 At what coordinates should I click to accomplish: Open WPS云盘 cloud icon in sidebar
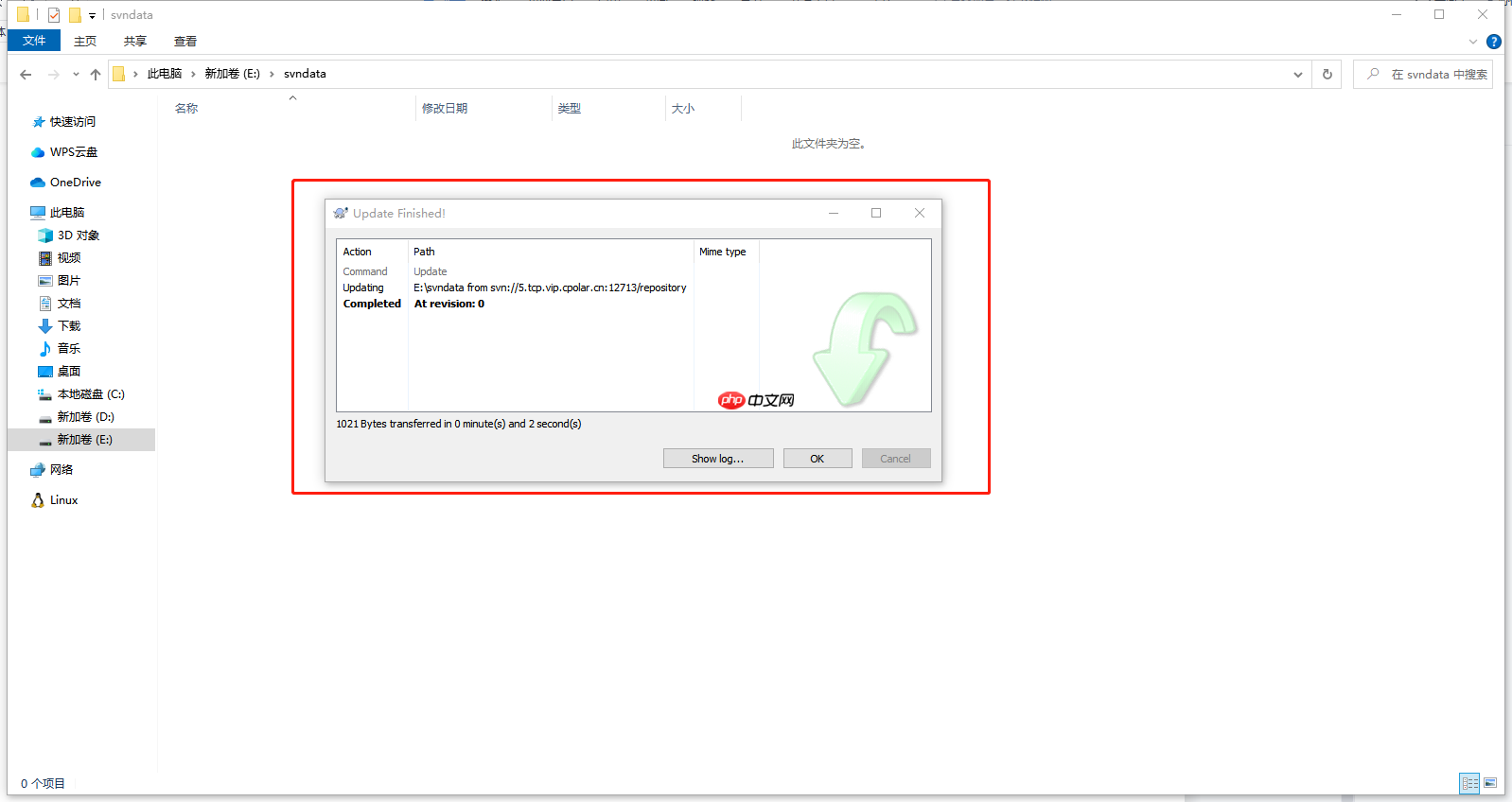[38, 152]
